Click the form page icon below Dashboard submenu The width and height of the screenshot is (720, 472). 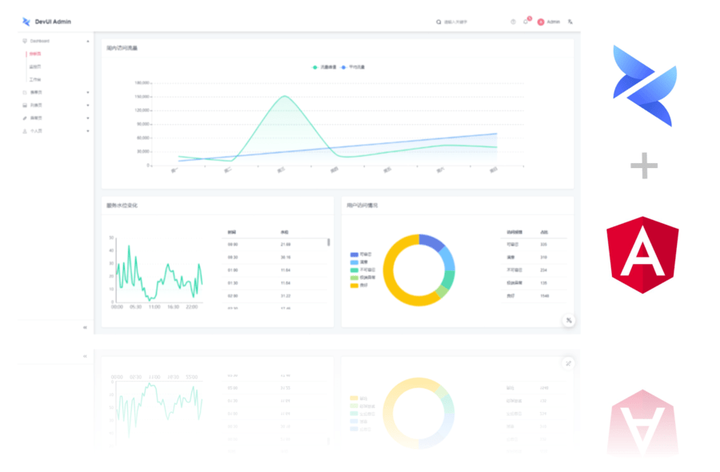(x=25, y=92)
